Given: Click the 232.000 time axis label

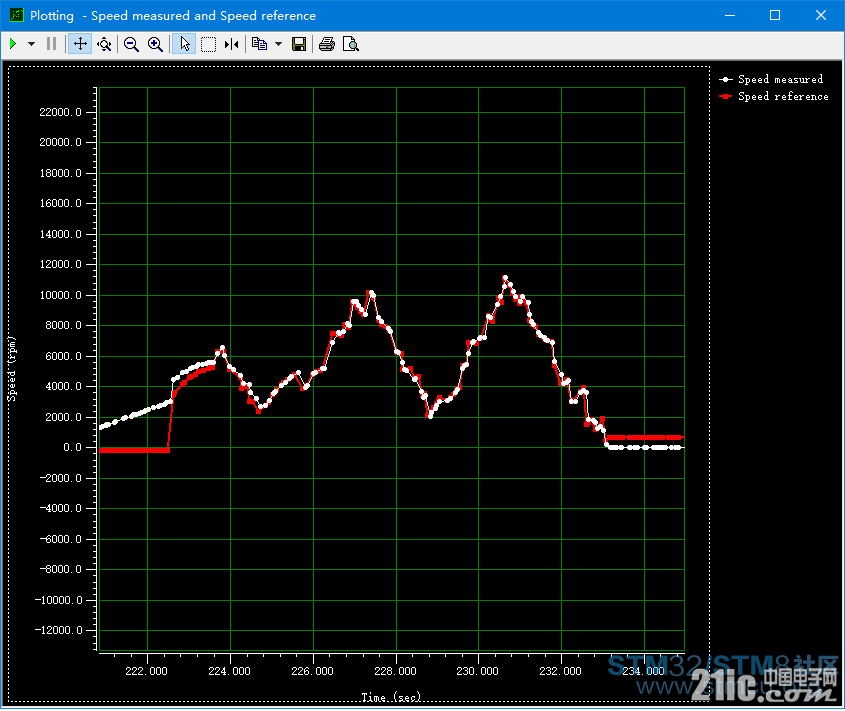Looking at the screenshot, I should point(560,671).
